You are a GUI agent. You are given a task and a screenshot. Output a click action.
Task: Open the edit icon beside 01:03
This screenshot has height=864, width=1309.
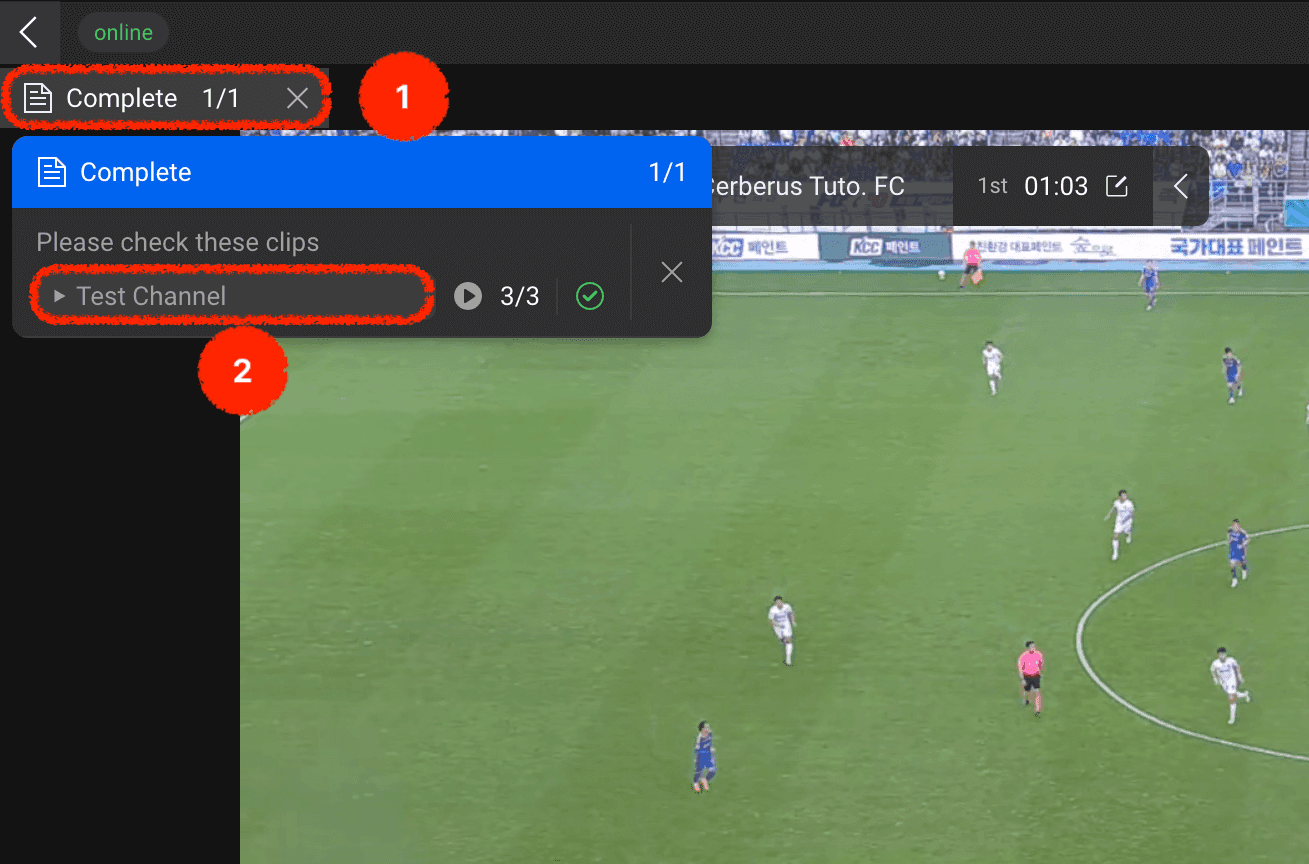pos(1116,186)
